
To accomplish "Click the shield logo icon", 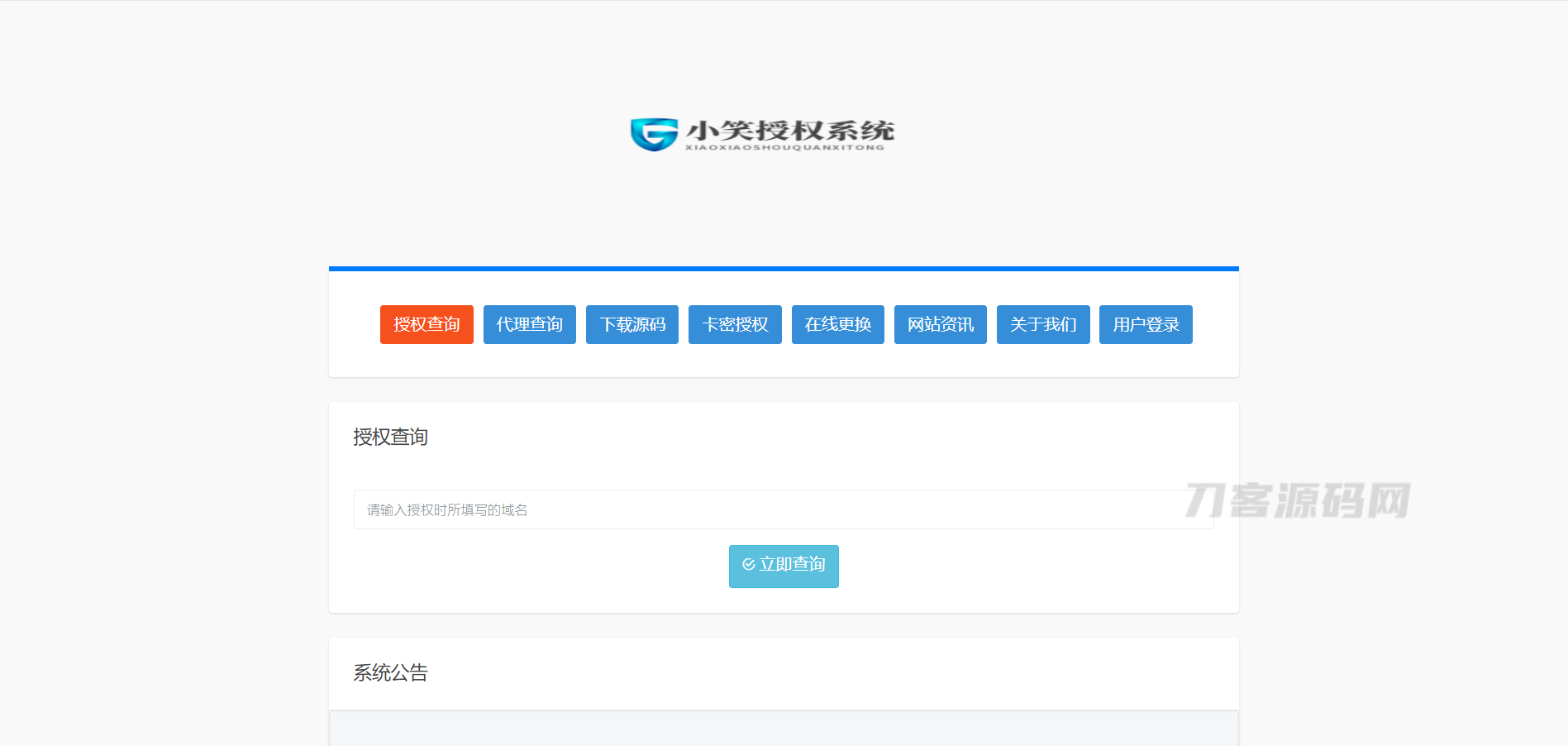I will tap(653, 134).
